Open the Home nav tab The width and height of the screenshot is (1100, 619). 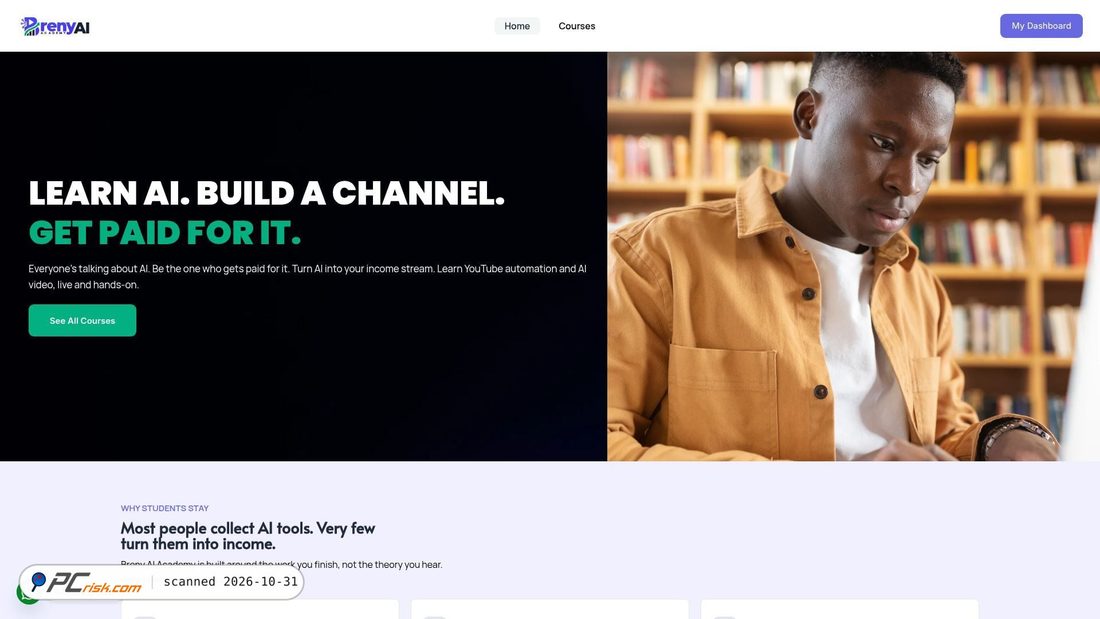517,26
